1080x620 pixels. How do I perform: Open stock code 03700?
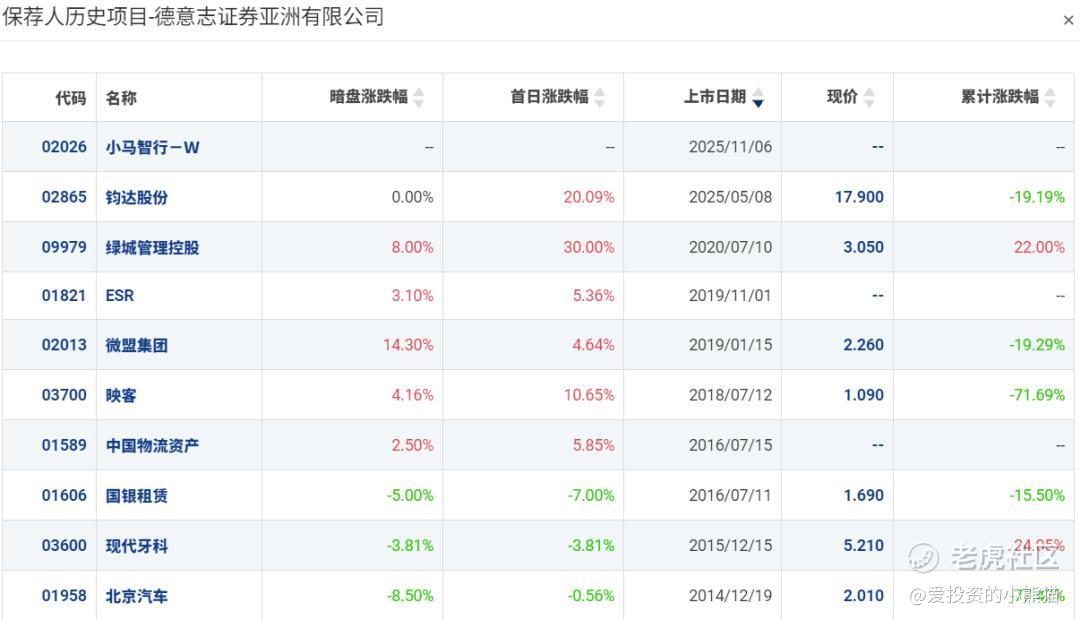[64, 395]
